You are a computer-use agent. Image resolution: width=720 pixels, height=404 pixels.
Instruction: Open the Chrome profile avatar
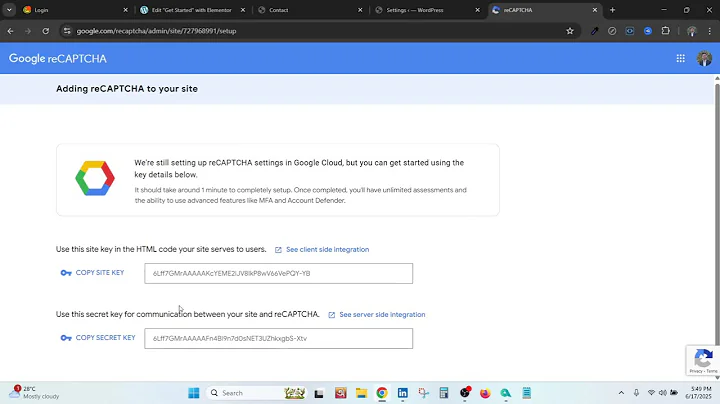click(692, 31)
